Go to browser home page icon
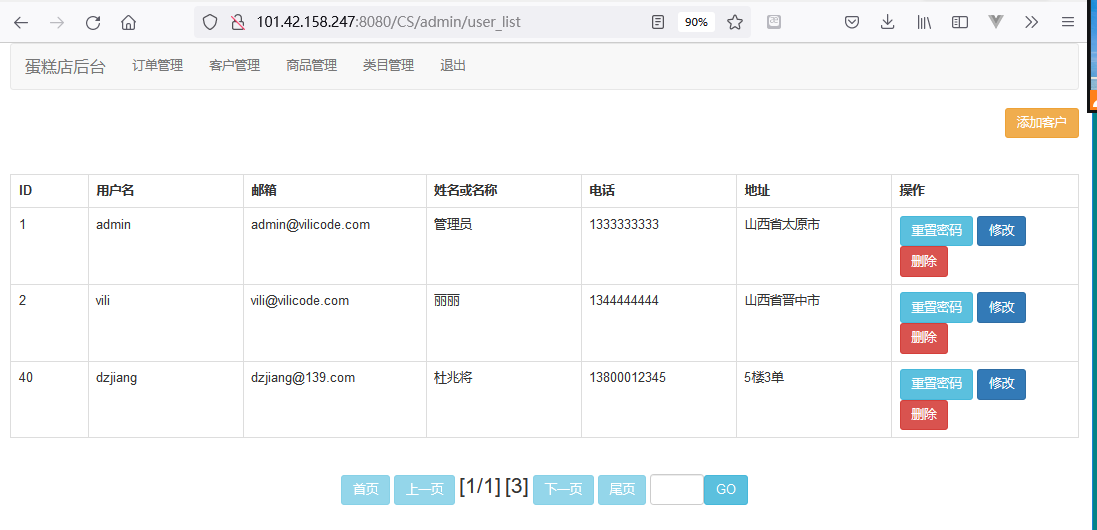Screen dimensions: 1097x530 click(128, 22)
